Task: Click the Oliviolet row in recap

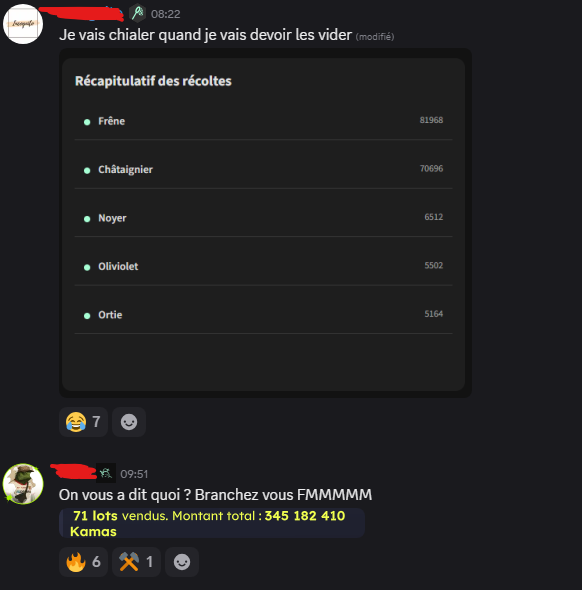Action: click(263, 266)
